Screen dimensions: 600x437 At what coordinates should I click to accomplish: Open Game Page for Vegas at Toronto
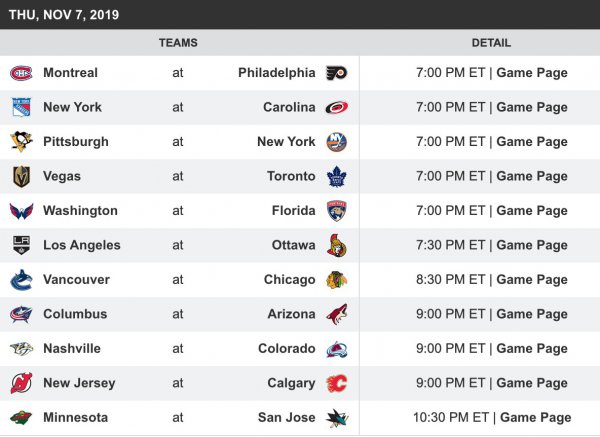pyautogui.click(x=532, y=176)
